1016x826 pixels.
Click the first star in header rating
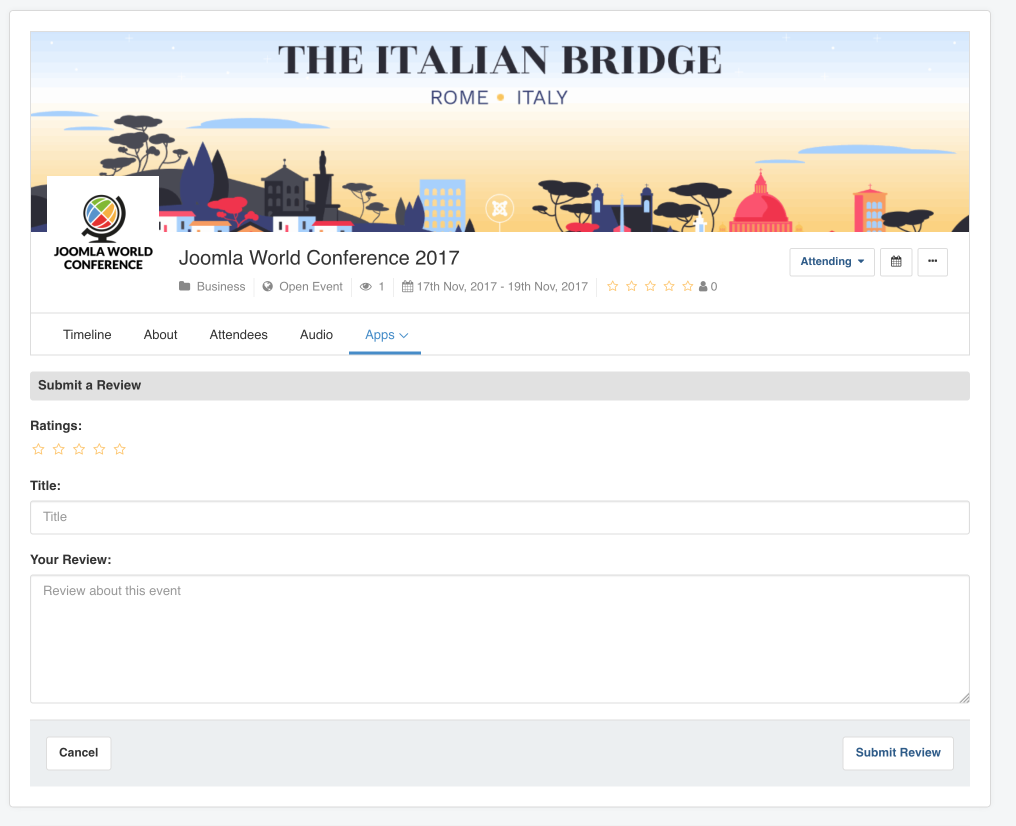click(612, 286)
